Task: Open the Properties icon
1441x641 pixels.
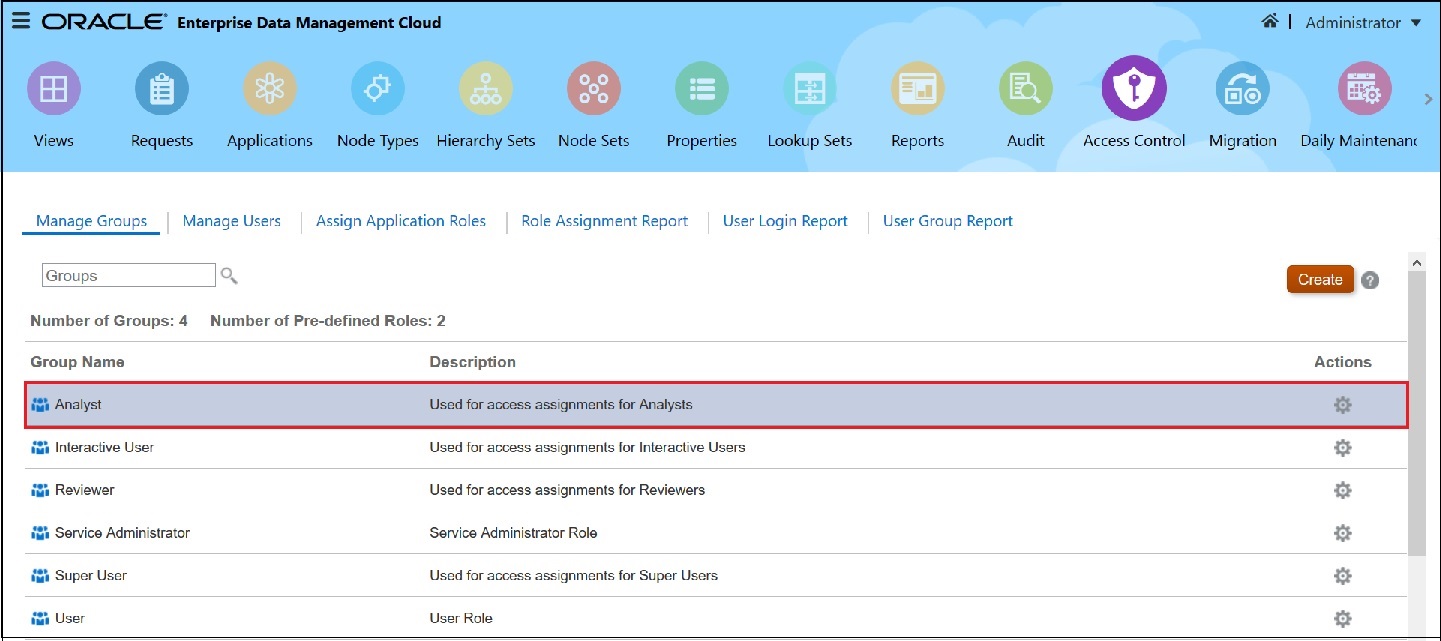Action: pos(702,90)
